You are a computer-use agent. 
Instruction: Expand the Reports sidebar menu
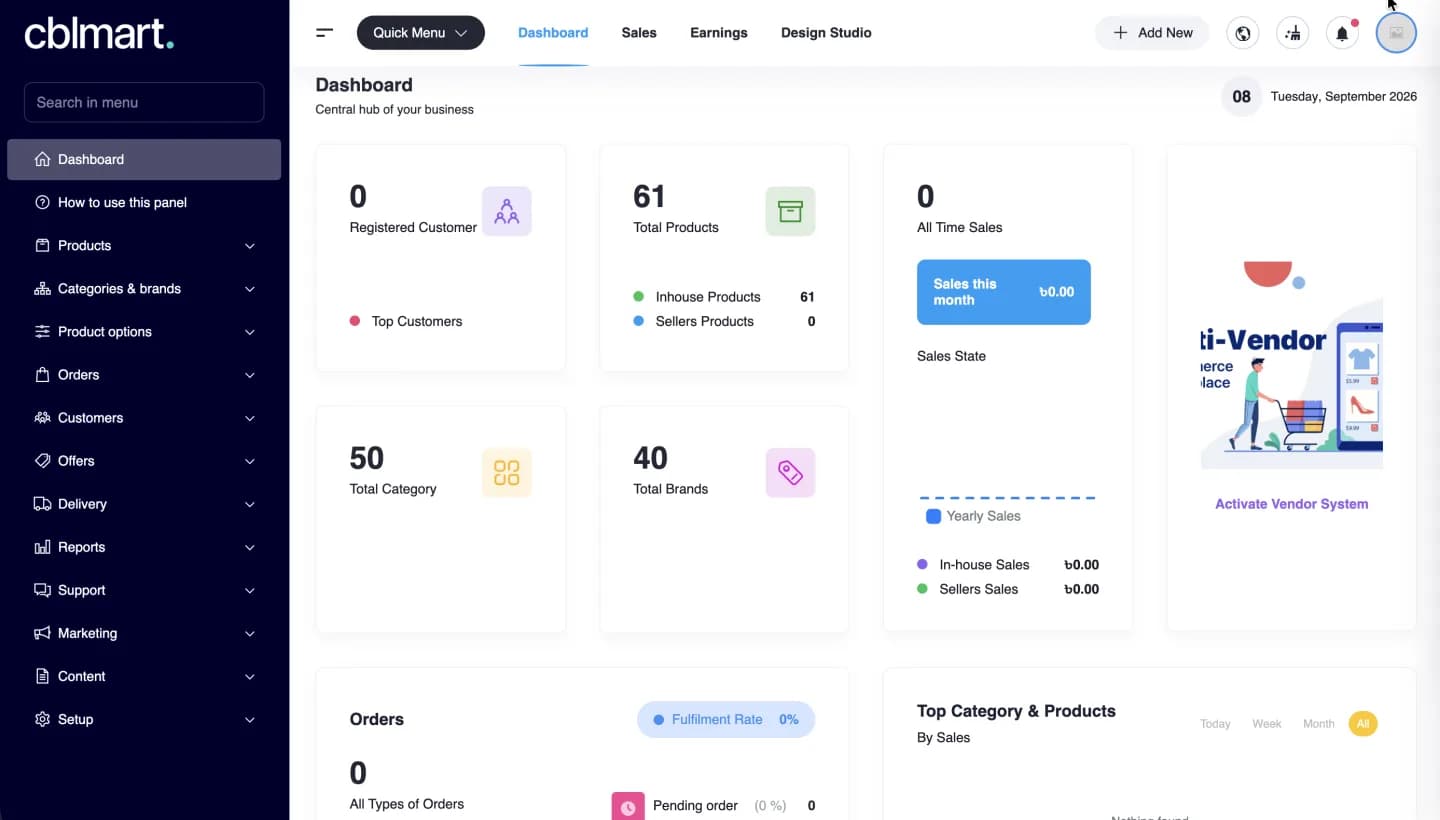tap(144, 547)
